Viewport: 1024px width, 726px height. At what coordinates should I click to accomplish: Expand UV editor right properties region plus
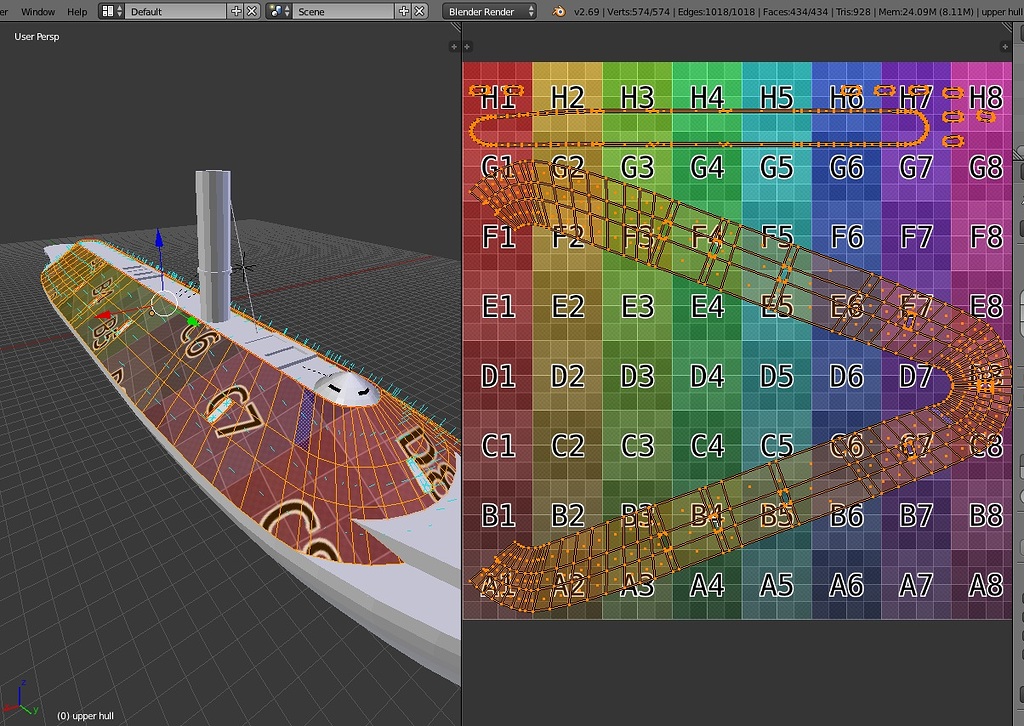[x=1005, y=46]
